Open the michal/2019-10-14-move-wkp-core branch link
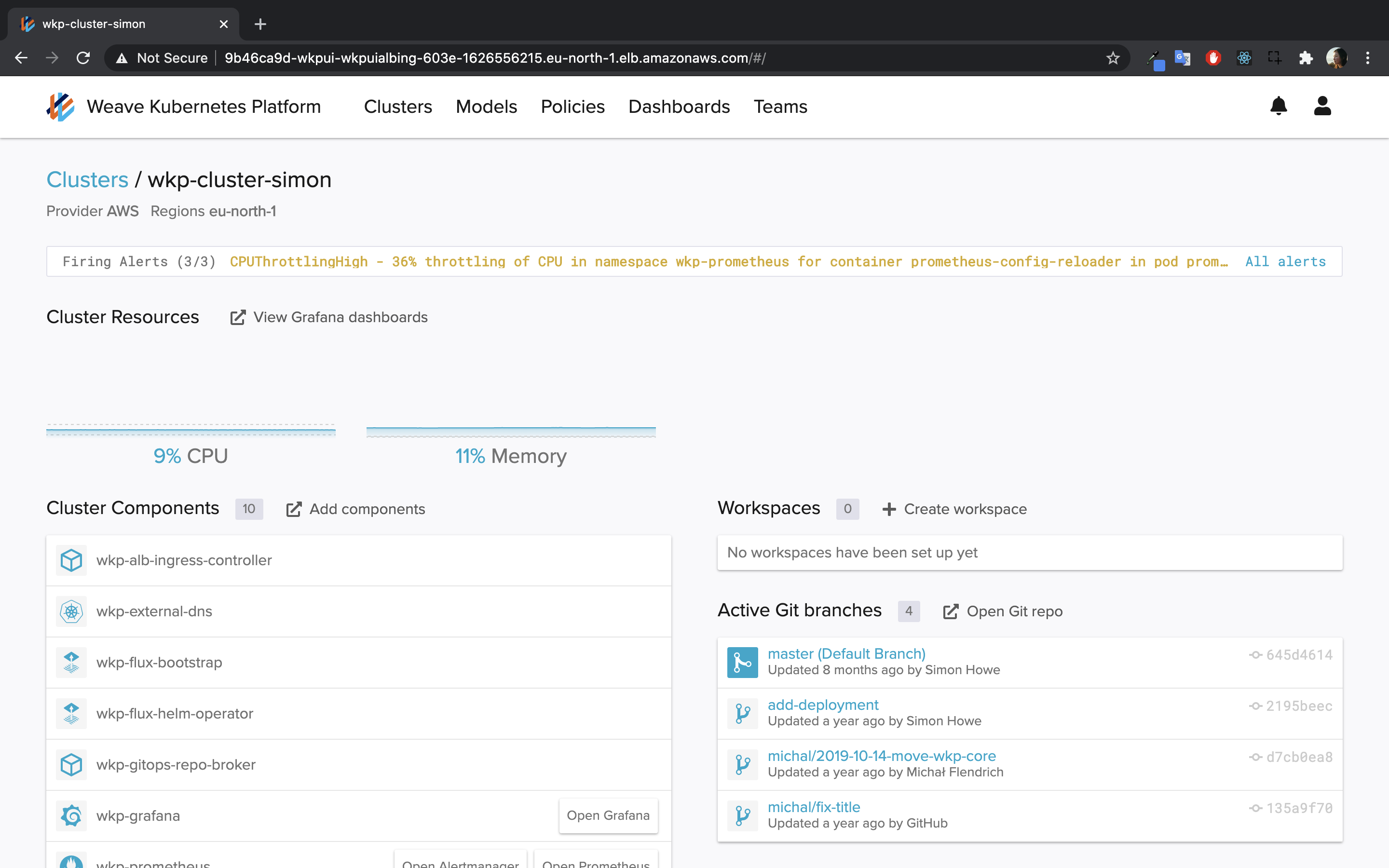The width and height of the screenshot is (1389, 868). [x=882, y=756]
